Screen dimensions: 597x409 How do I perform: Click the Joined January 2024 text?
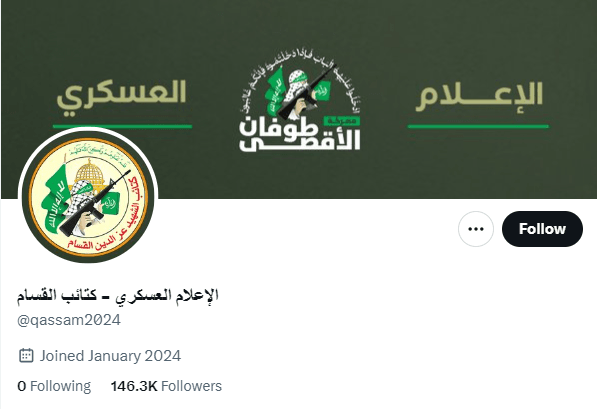coord(110,356)
